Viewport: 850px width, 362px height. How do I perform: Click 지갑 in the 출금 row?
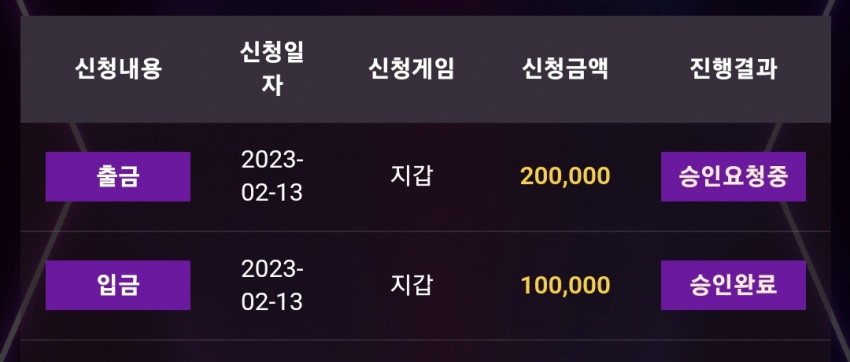[411, 177]
